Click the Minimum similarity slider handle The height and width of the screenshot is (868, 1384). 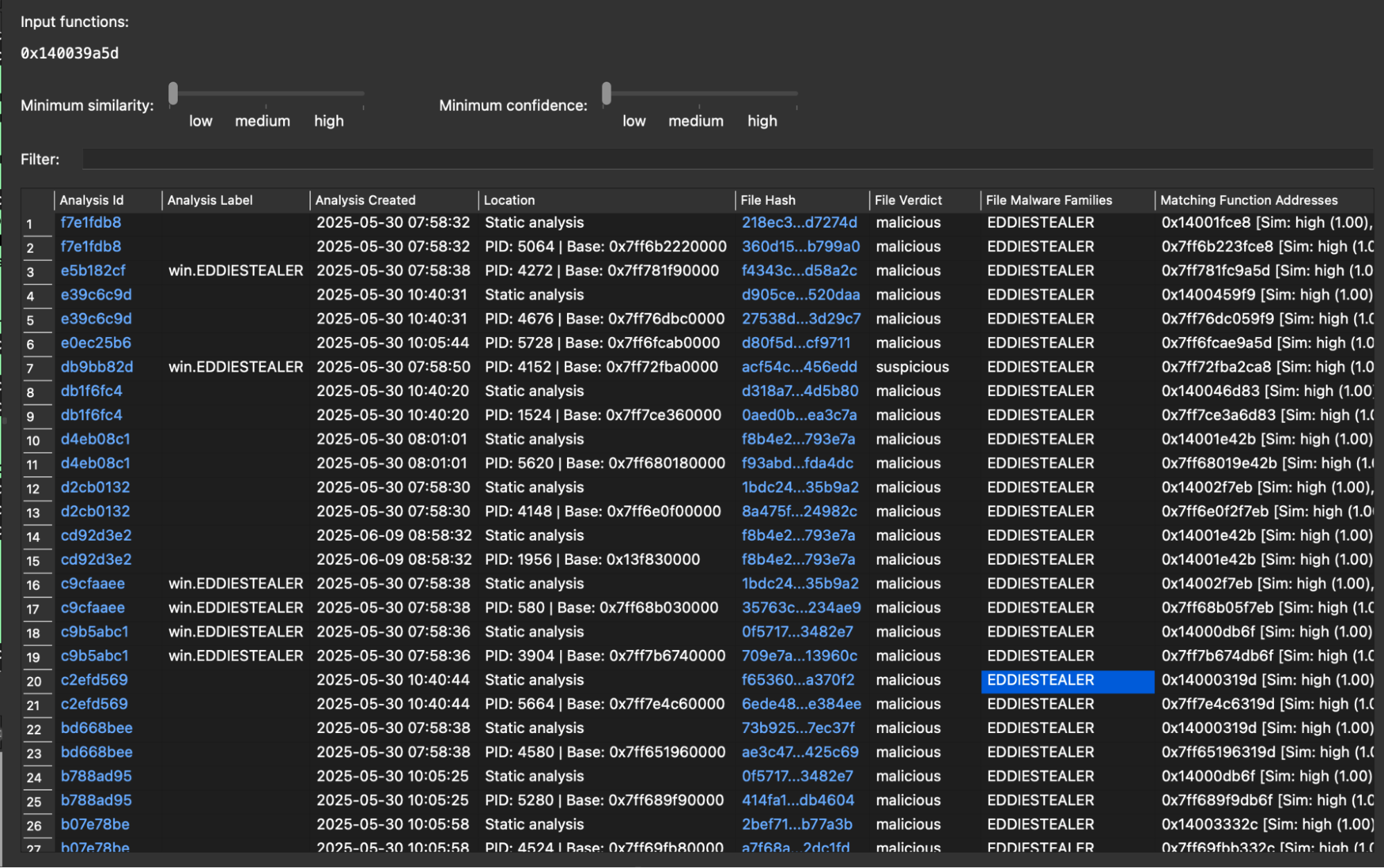click(x=173, y=93)
